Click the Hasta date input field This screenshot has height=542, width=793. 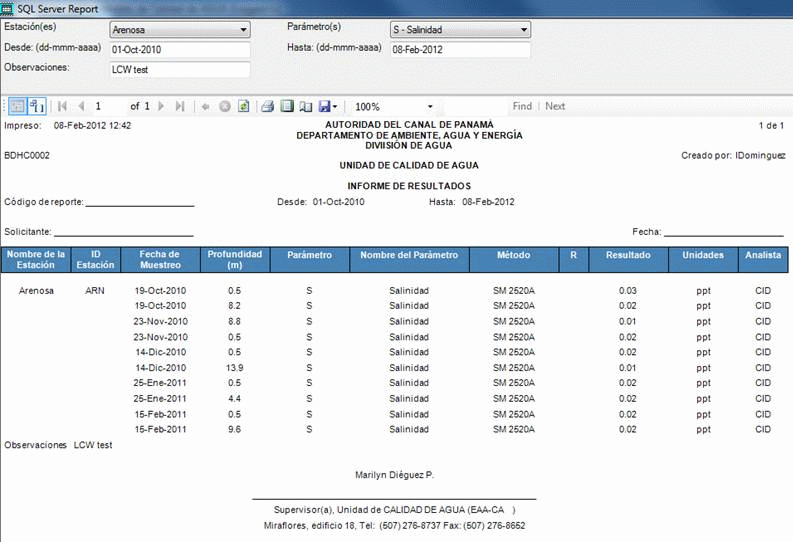coord(459,49)
